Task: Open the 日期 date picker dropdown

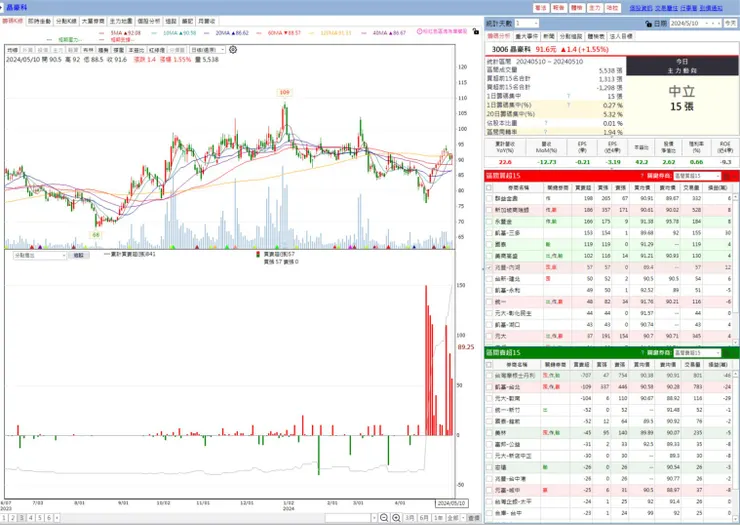Action: point(707,23)
